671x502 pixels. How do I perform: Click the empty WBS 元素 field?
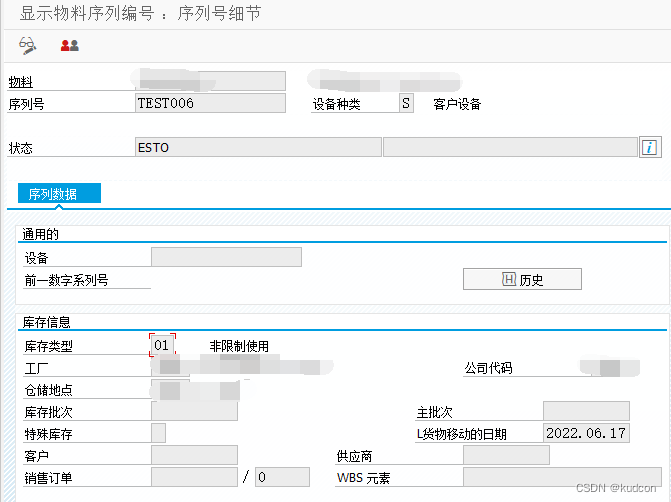point(562,477)
